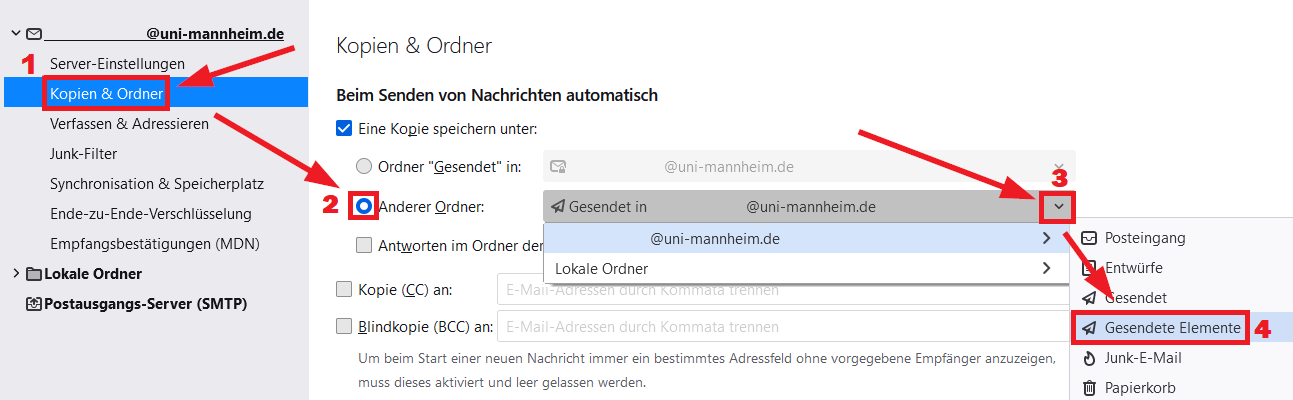Click the Postausgangs-Server SMTP icon
The height and width of the screenshot is (400, 1293).
coord(34,304)
